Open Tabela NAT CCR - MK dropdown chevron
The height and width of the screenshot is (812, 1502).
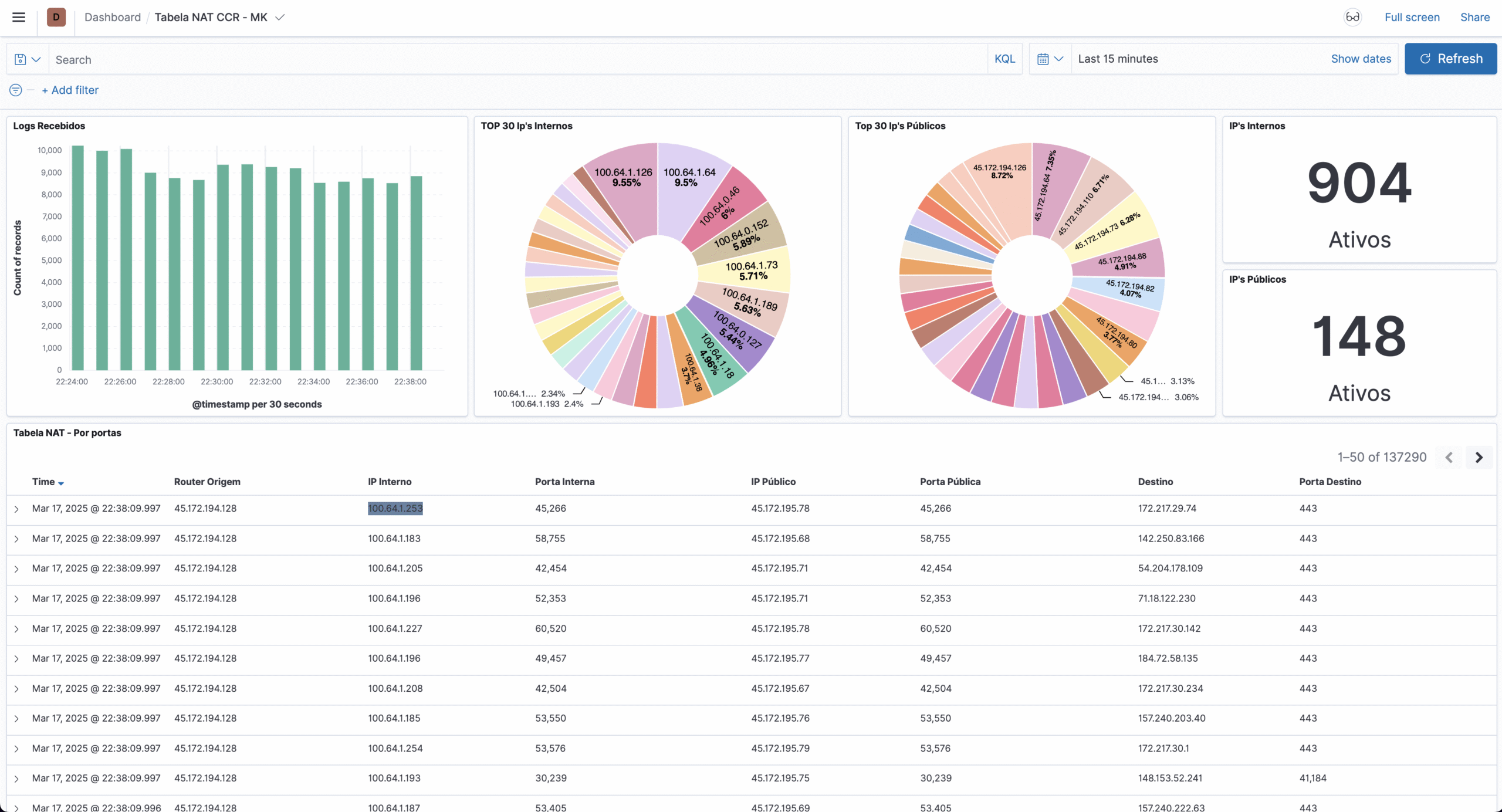[280, 17]
